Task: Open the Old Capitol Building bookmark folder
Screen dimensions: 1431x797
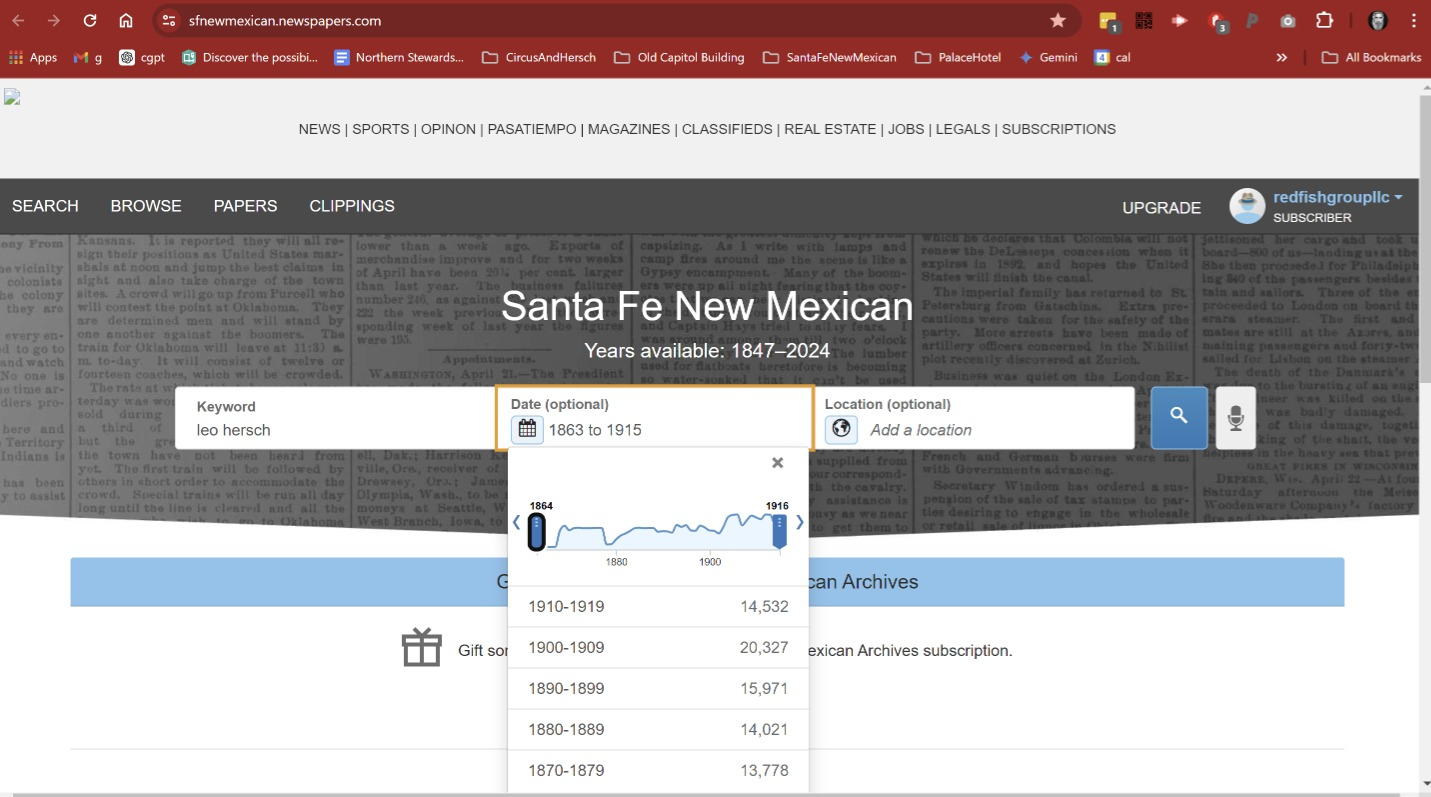Action: click(x=679, y=57)
